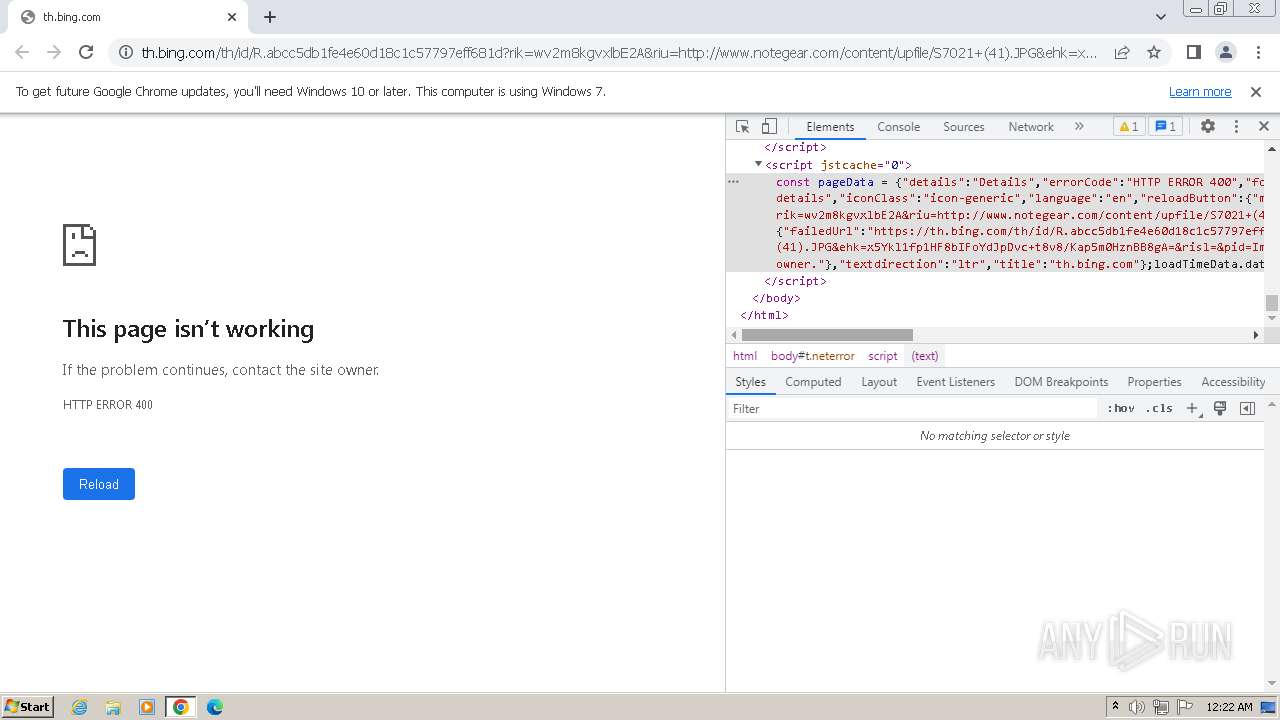Open a new tab with plus icon
Image resolution: width=1280 pixels, height=720 pixels.
[270, 17]
